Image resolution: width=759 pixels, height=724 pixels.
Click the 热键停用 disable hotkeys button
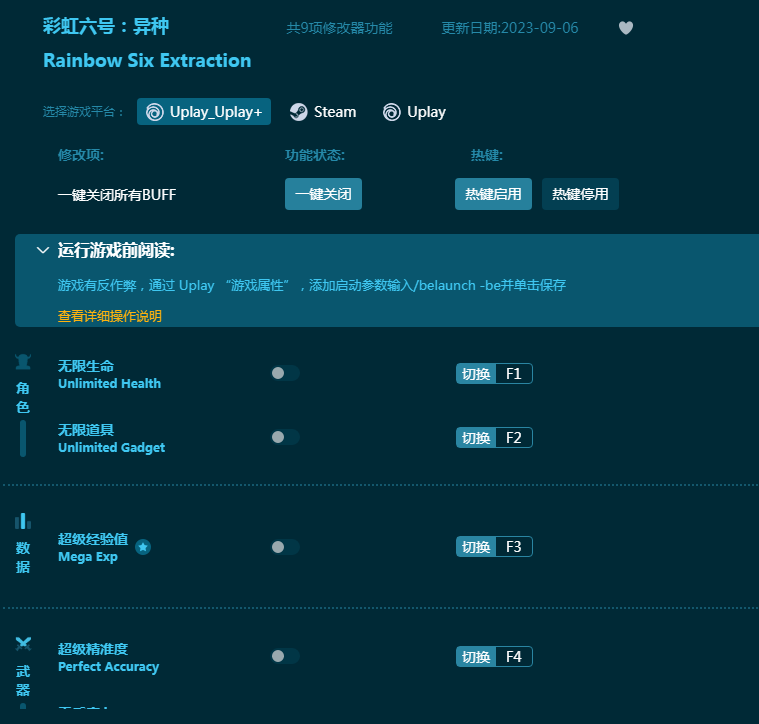(580, 194)
